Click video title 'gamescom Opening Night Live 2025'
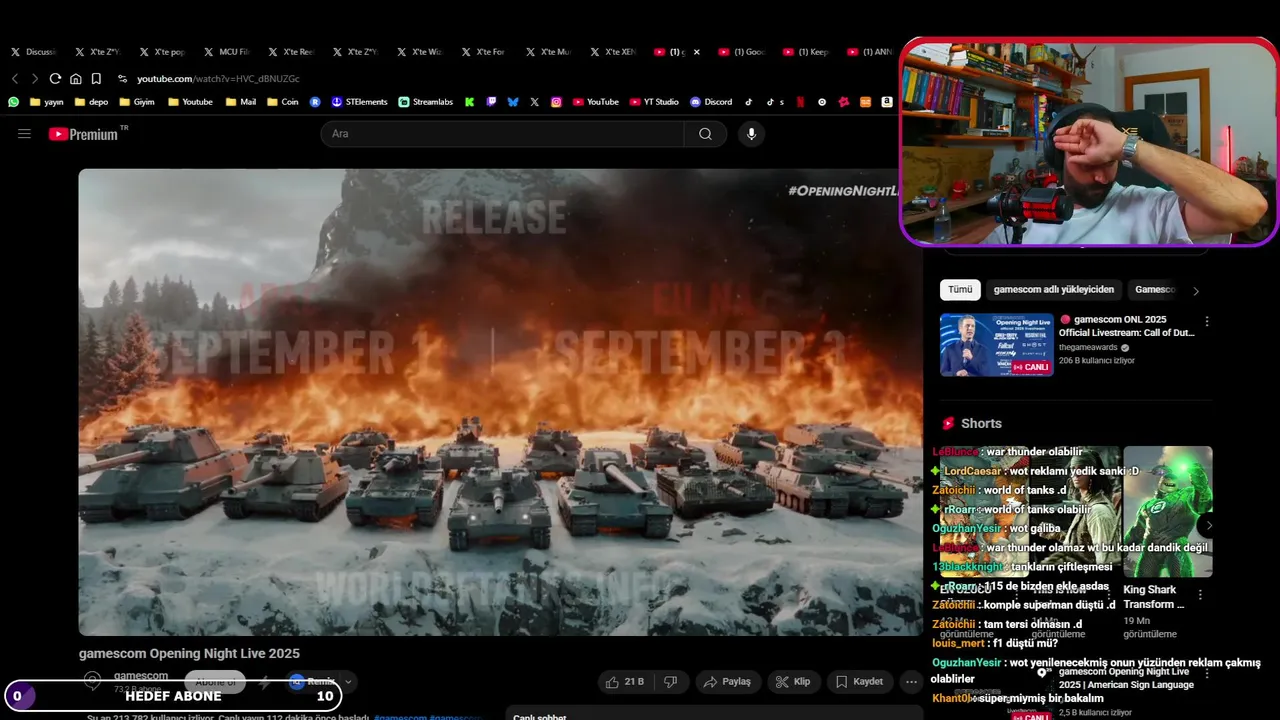Screen dimensions: 1280x720 [189, 654]
